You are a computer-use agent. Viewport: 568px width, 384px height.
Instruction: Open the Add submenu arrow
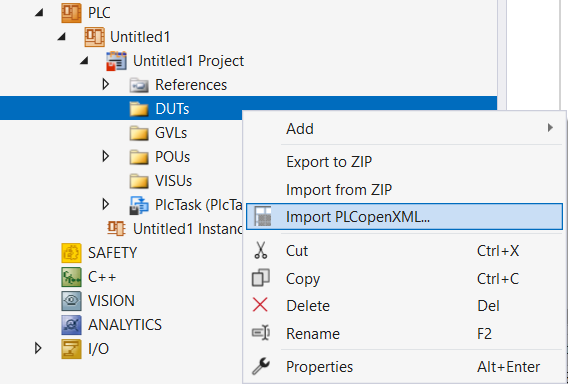coord(550,128)
